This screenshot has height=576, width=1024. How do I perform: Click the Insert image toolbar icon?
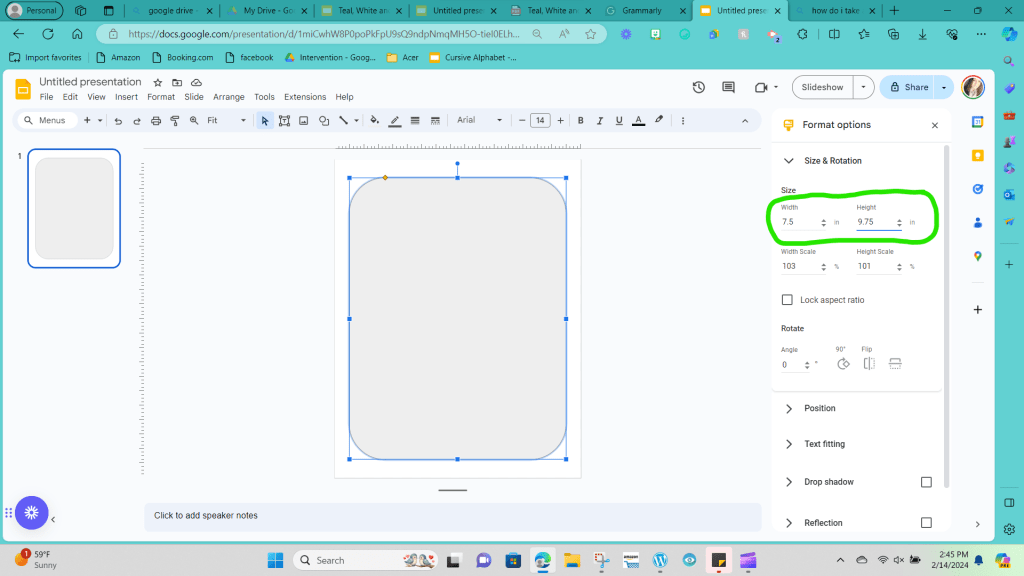[x=303, y=120]
